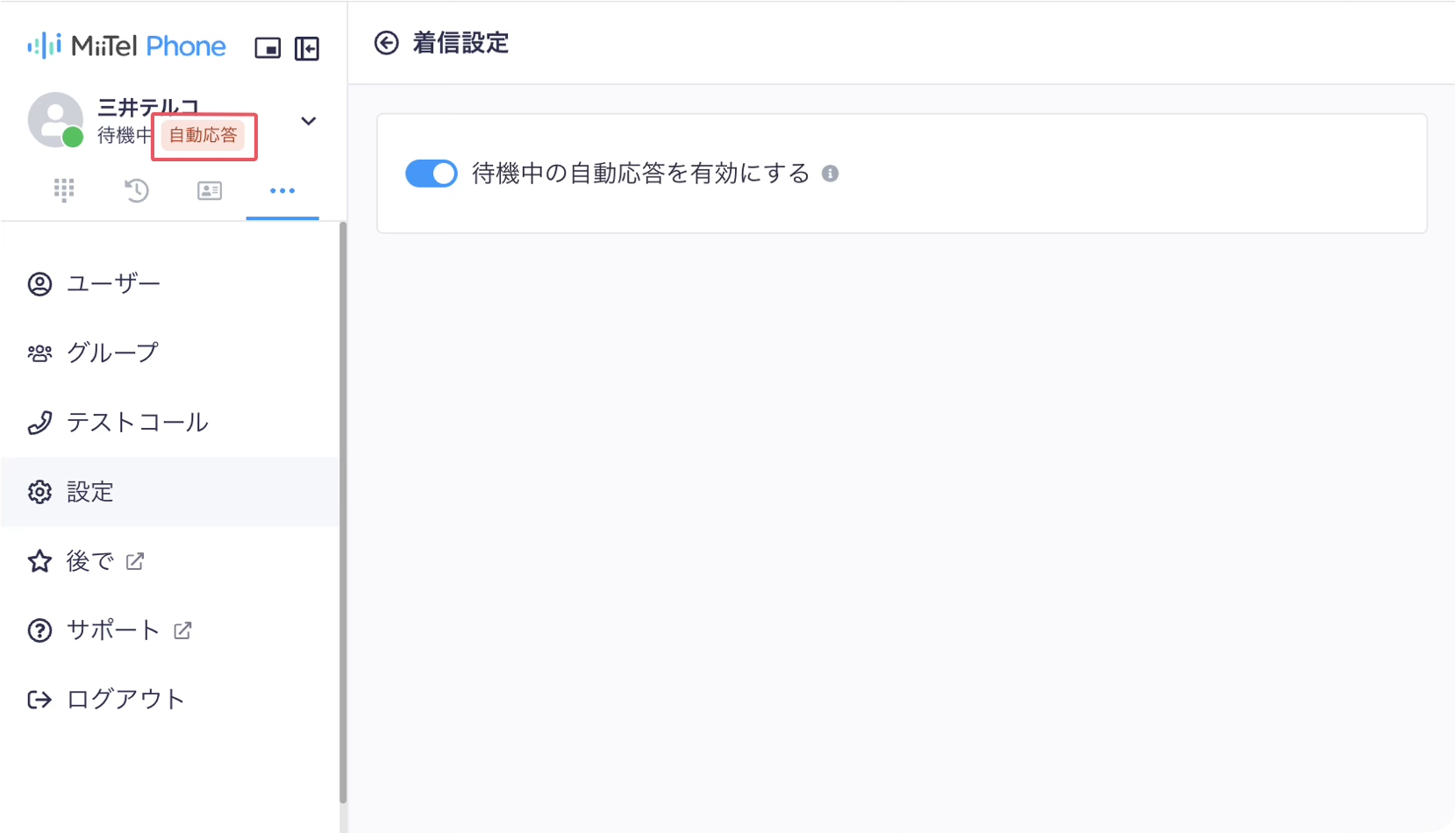Screen dimensions: 1456x833
Task: Click the 着信設定 page title
Action: (x=460, y=43)
